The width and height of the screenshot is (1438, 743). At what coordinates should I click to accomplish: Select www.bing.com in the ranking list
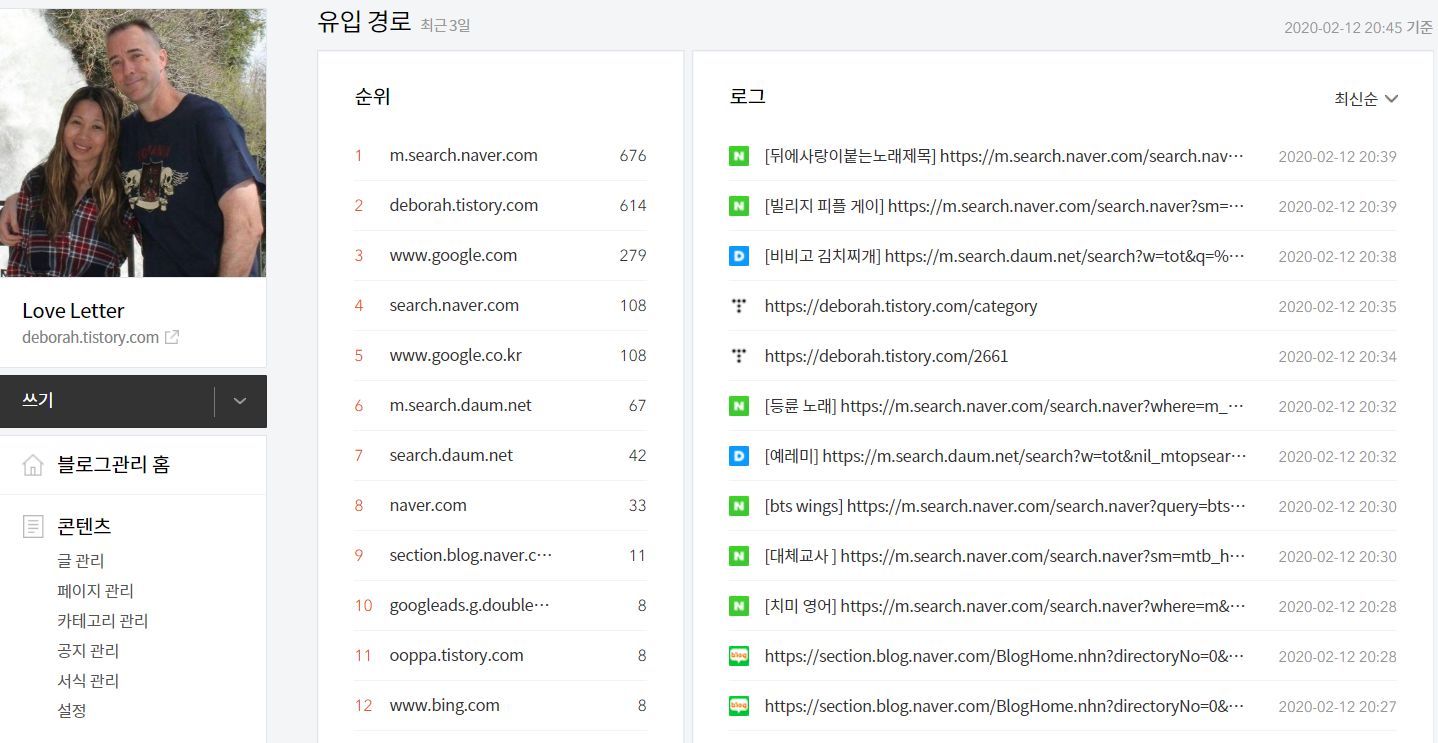(445, 705)
